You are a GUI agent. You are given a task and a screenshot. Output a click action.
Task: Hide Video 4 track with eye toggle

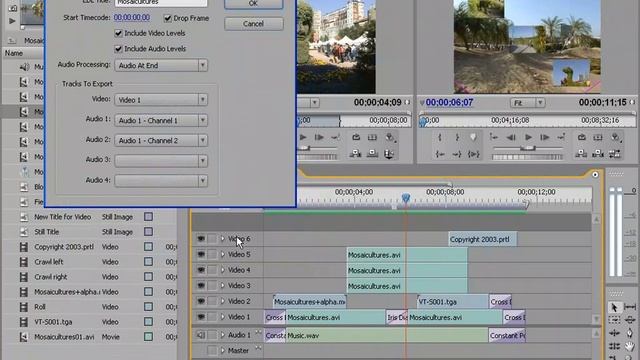pos(201,270)
